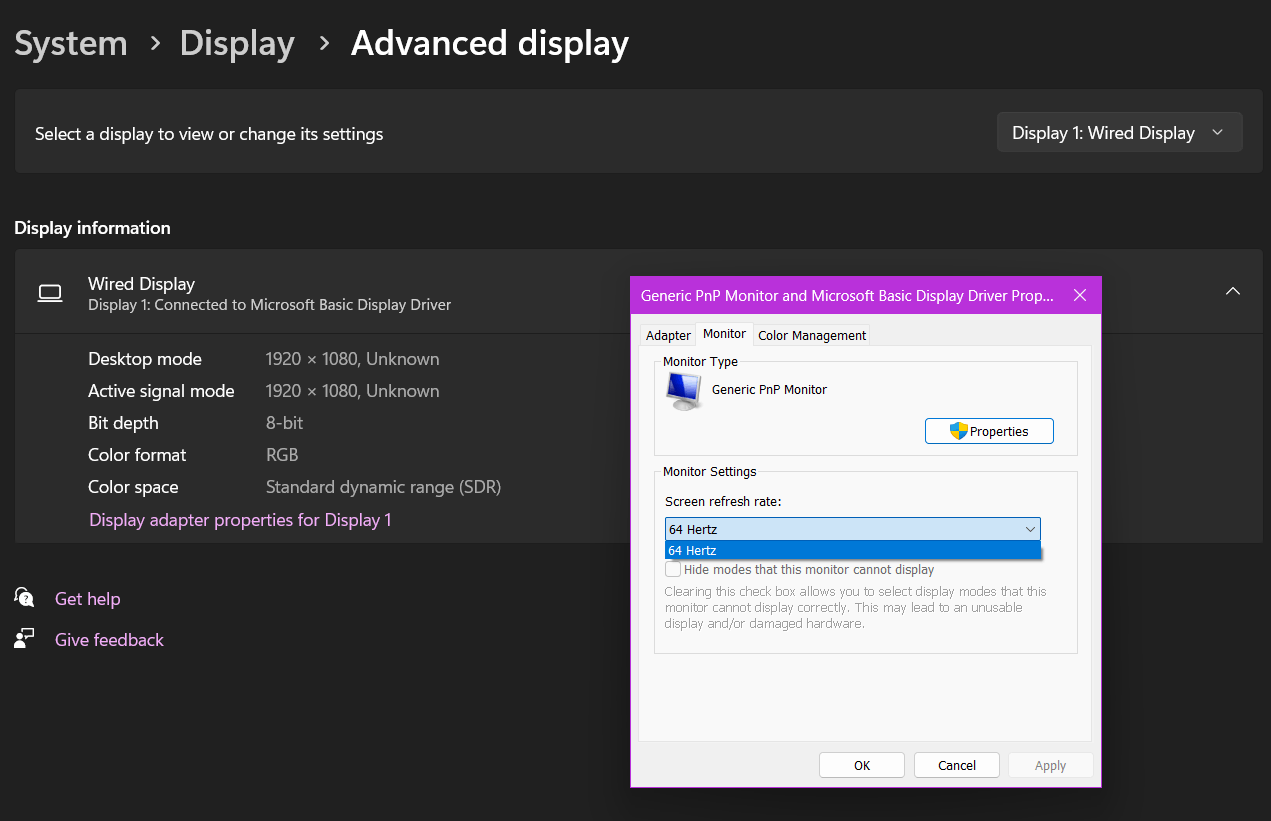Viewport: 1271px width, 821px height.
Task: Go to System in breadcrumb
Action: 71,43
